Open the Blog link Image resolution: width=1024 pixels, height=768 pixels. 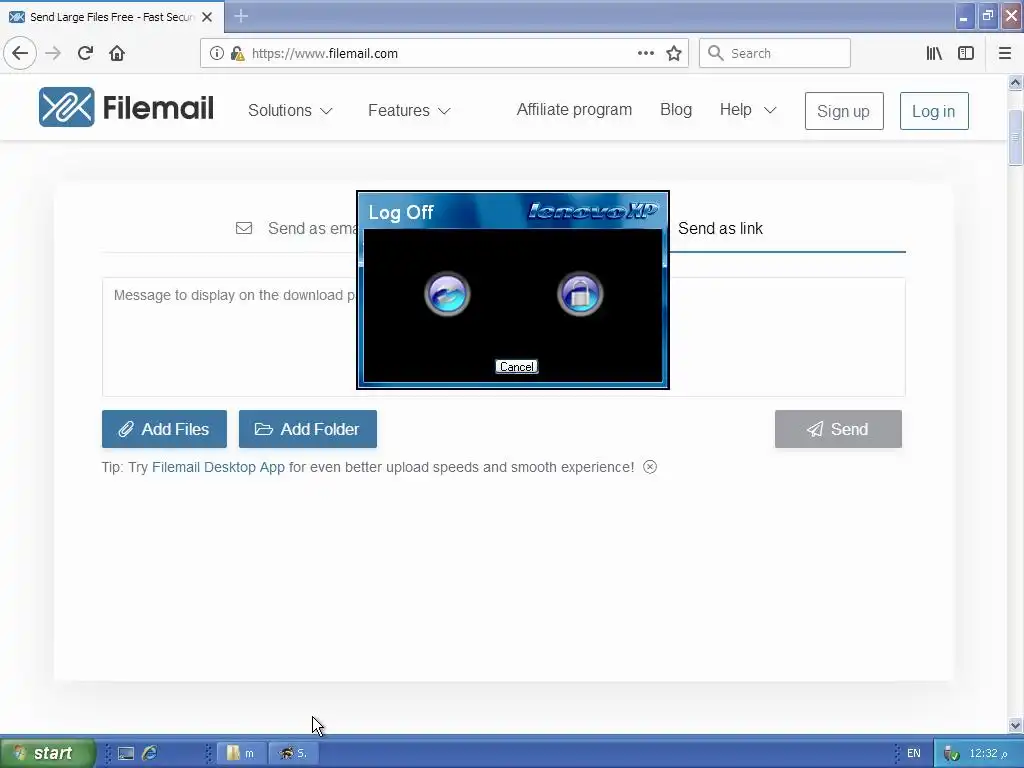(676, 110)
